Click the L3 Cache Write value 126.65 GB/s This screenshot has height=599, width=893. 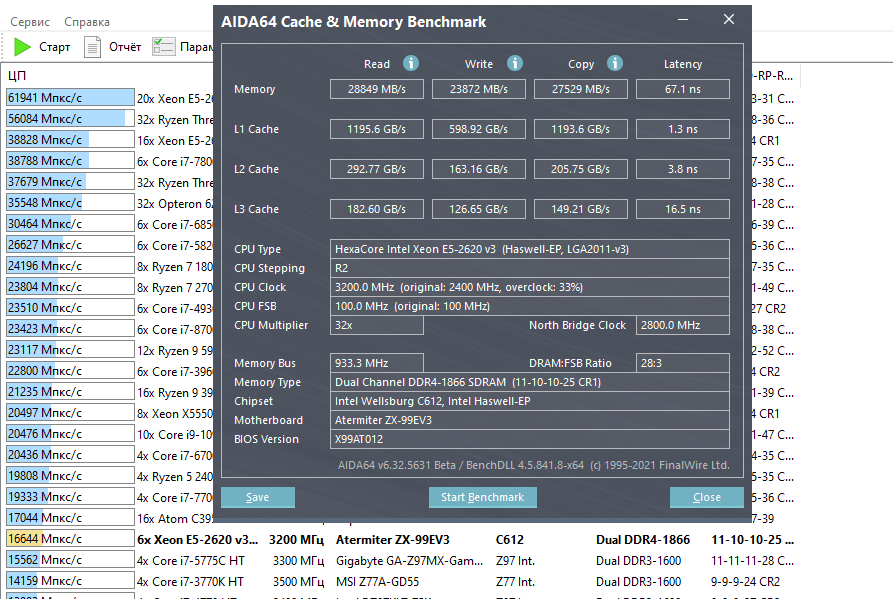point(478,209)
